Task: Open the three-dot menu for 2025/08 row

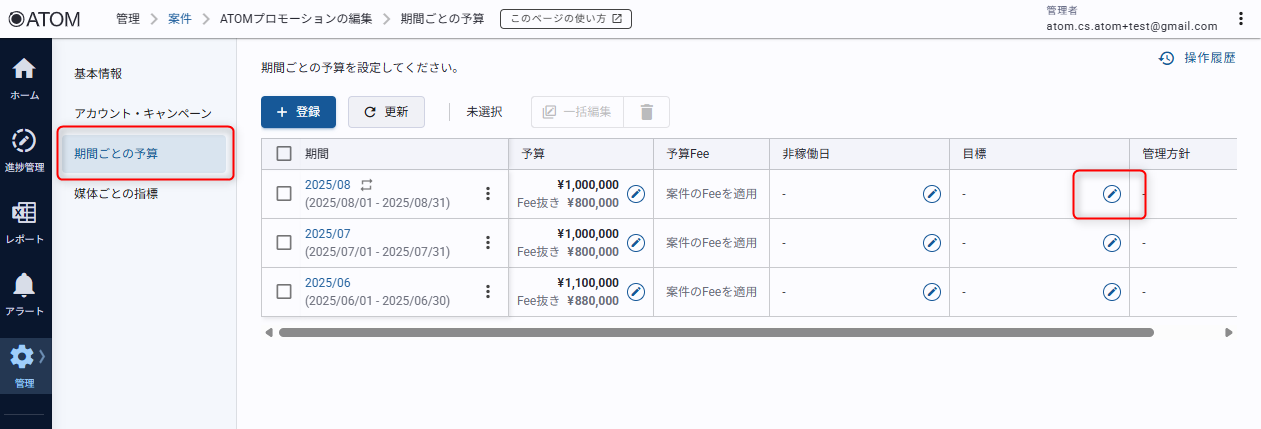Action: [x=488, y=193]
